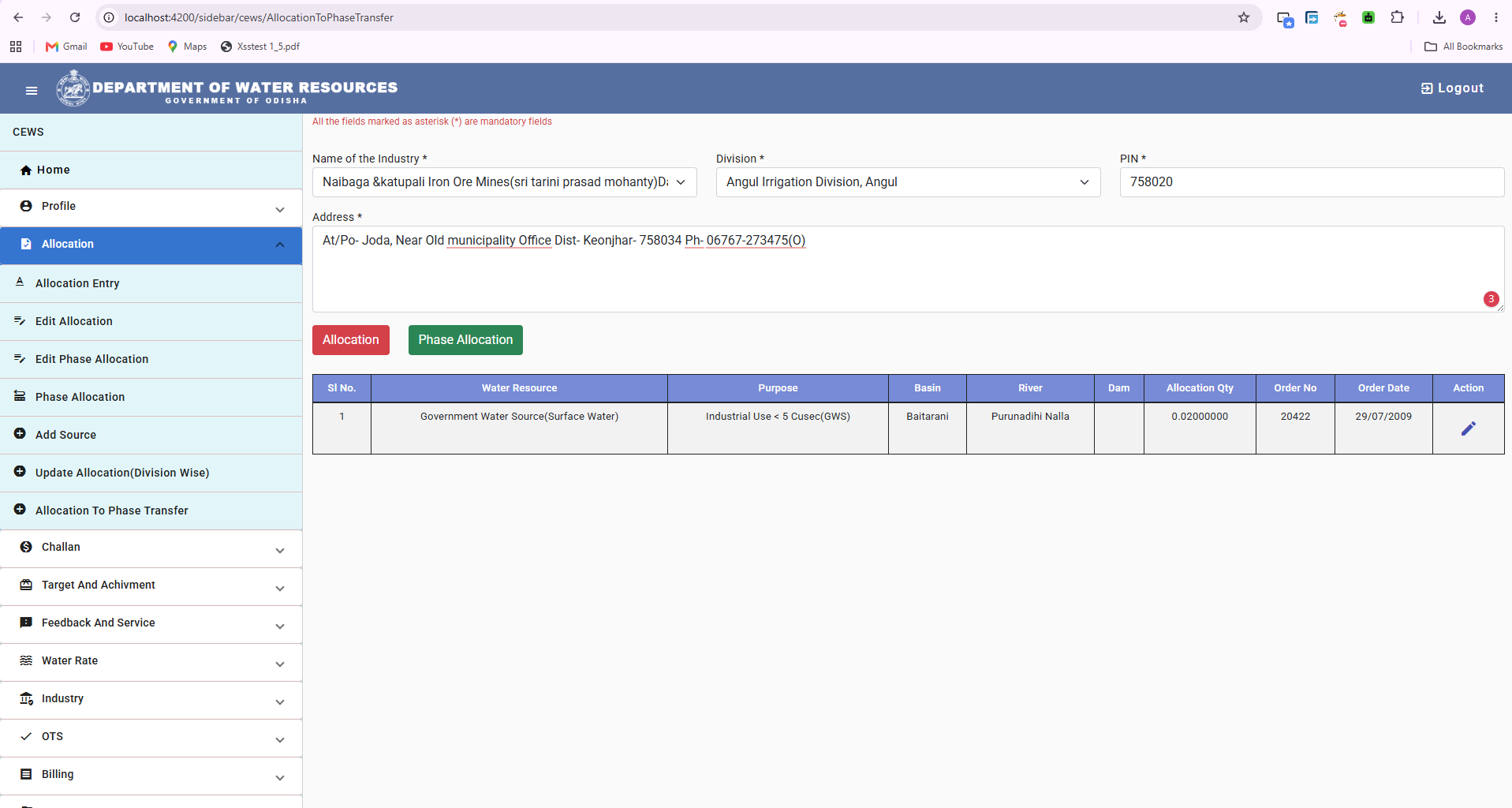Click the Order No value 20422
The image size is (1512, 808).
click(1295, 417)
